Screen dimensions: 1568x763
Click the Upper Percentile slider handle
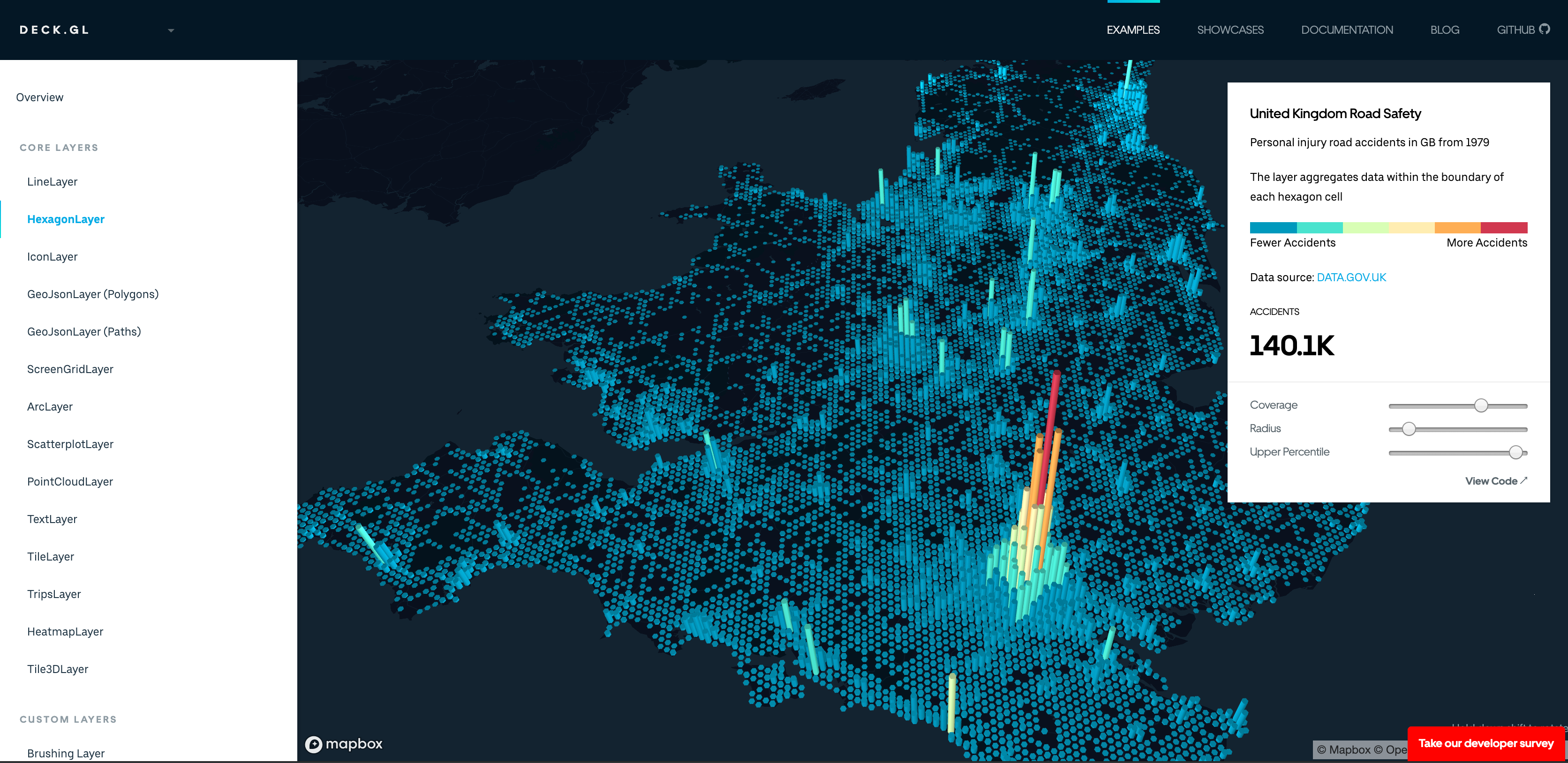(x=1515, y=452)
